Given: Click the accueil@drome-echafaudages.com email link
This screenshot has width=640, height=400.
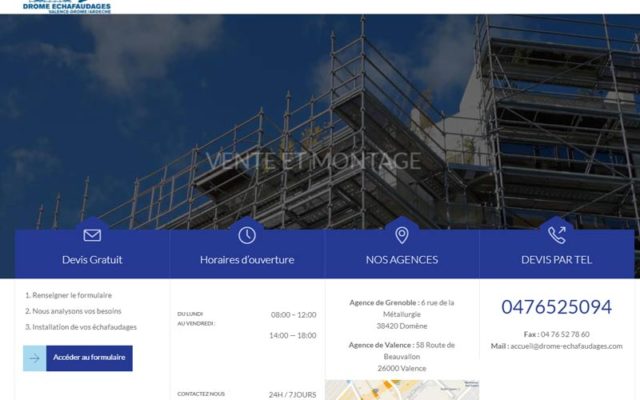Looking at the screenshot, I should pyautogui.click(x=567, y=346).
